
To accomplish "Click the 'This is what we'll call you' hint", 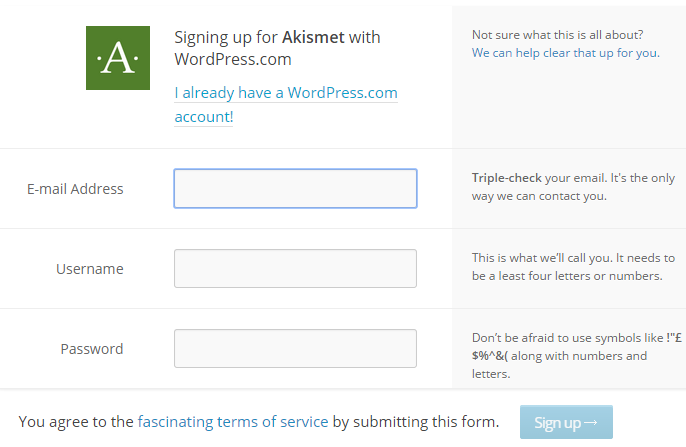I will click(x=573, y=258).
